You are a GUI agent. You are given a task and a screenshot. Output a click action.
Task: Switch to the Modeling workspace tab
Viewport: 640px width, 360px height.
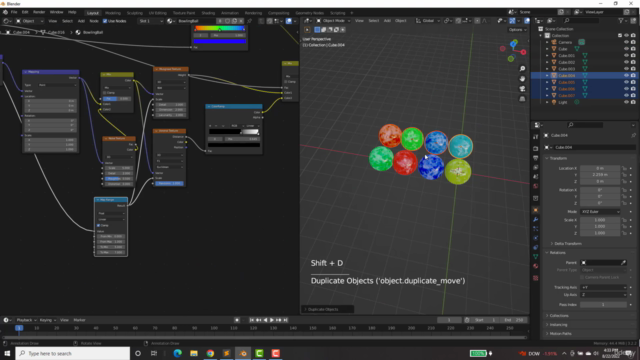click(x=113, y=13)
